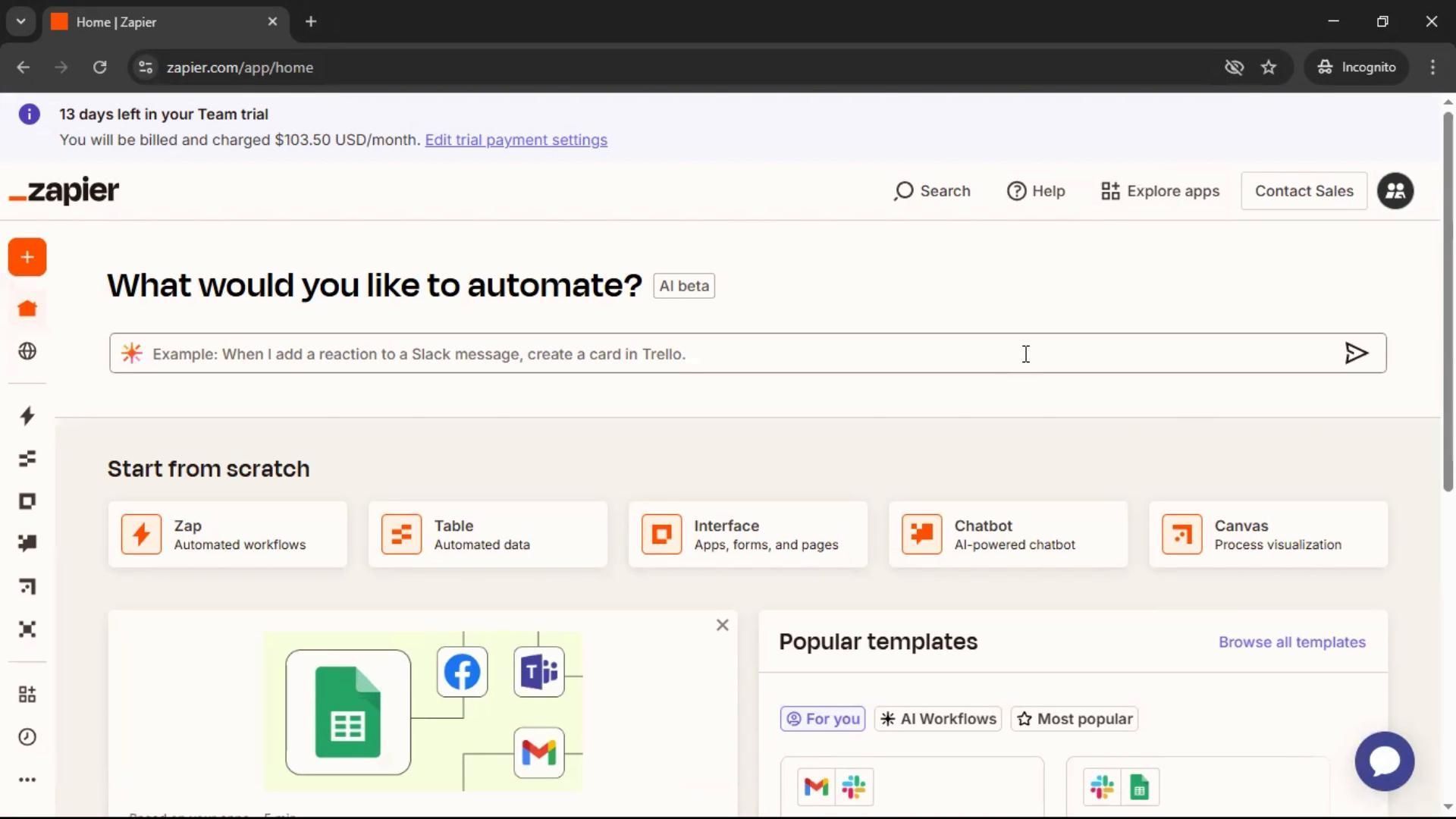Select the Most popular filter chip
The image size is (1456, 819).
1075,719
